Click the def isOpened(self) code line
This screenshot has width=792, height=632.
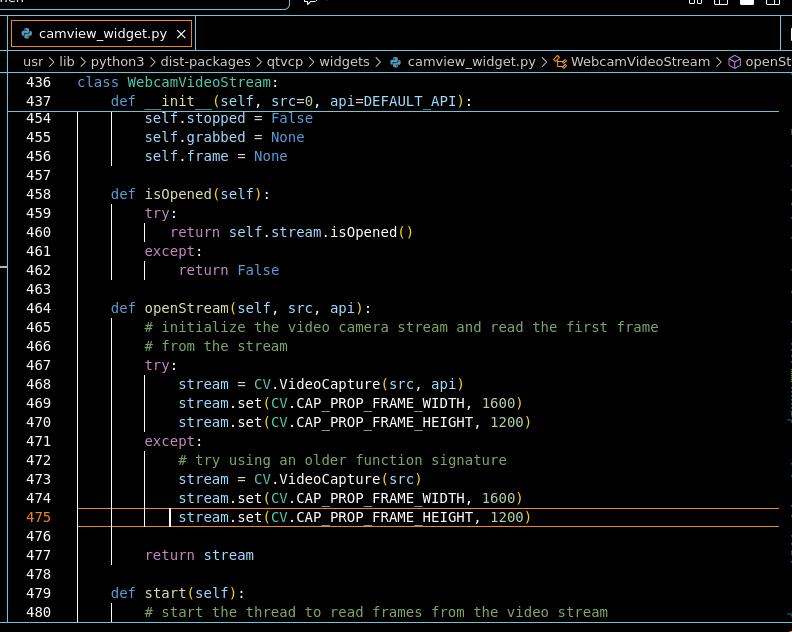[190, 194]
